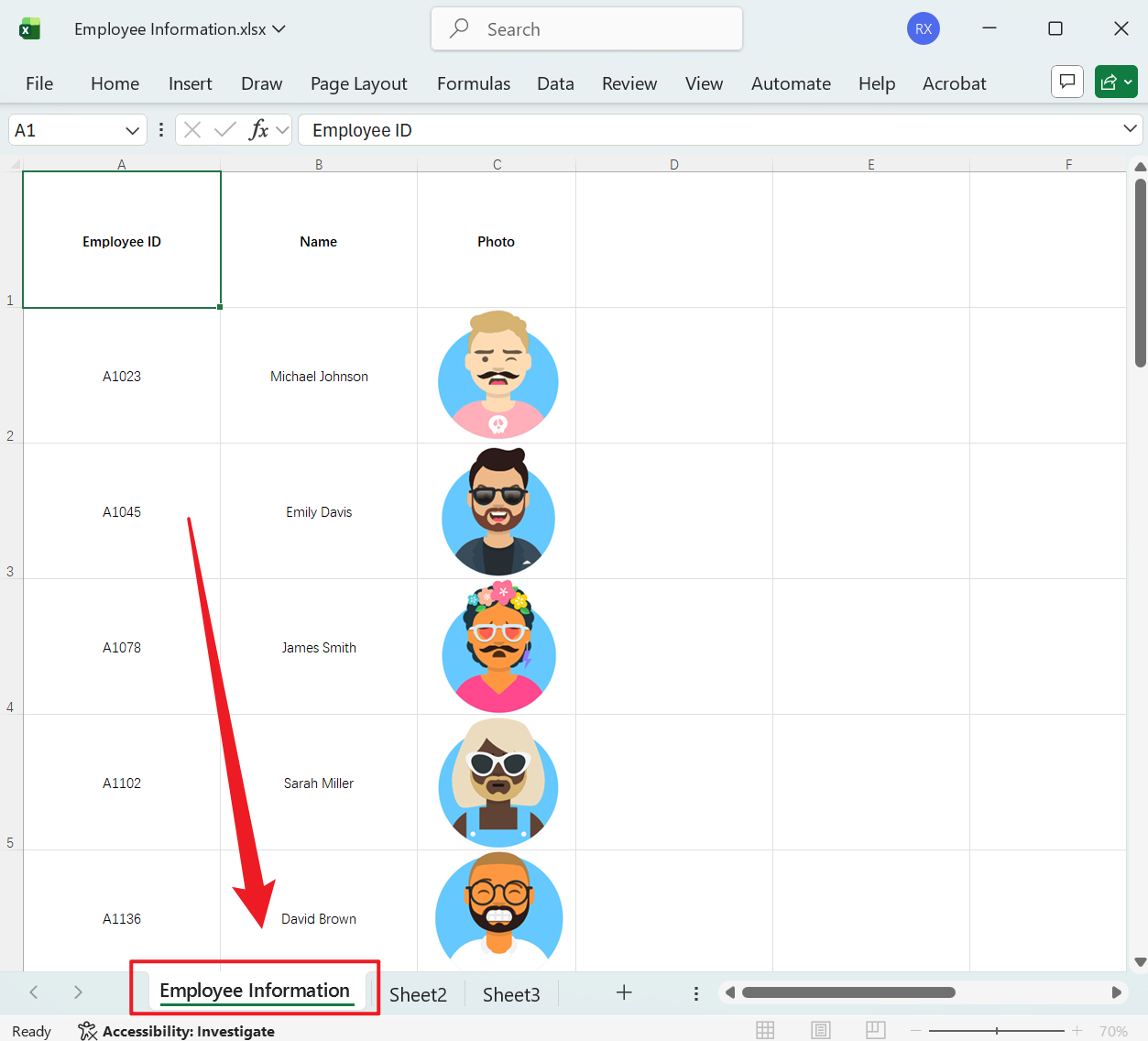Open the Comments icon near the ribbon
Image resolution: width=1148 pixels, height=1041 pixels.
click(x=1066, y=82)
